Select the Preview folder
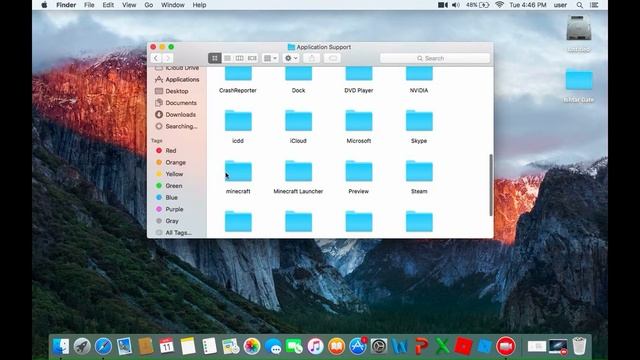Screen dimensions: 640x360 tap(359, 177)
